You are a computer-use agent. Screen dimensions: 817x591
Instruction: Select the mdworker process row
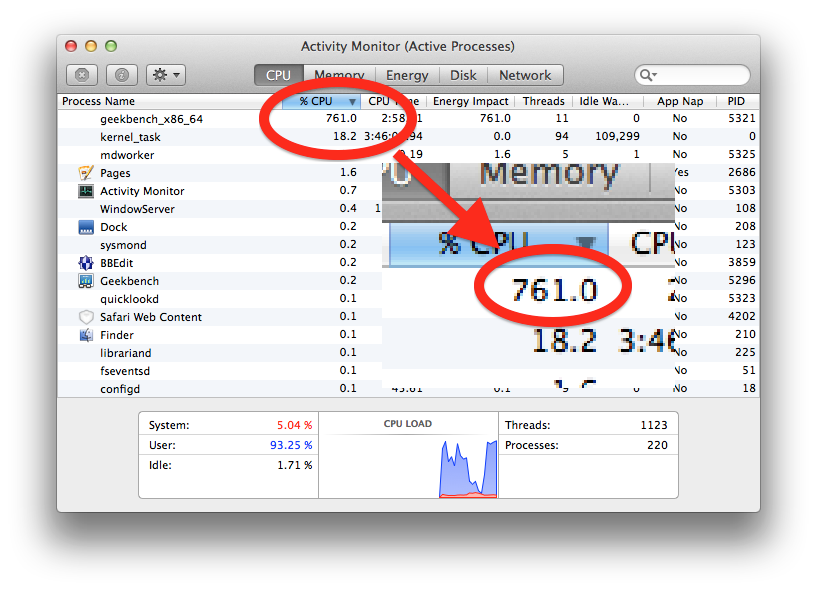pyautogui.click(x=408, y=155)
